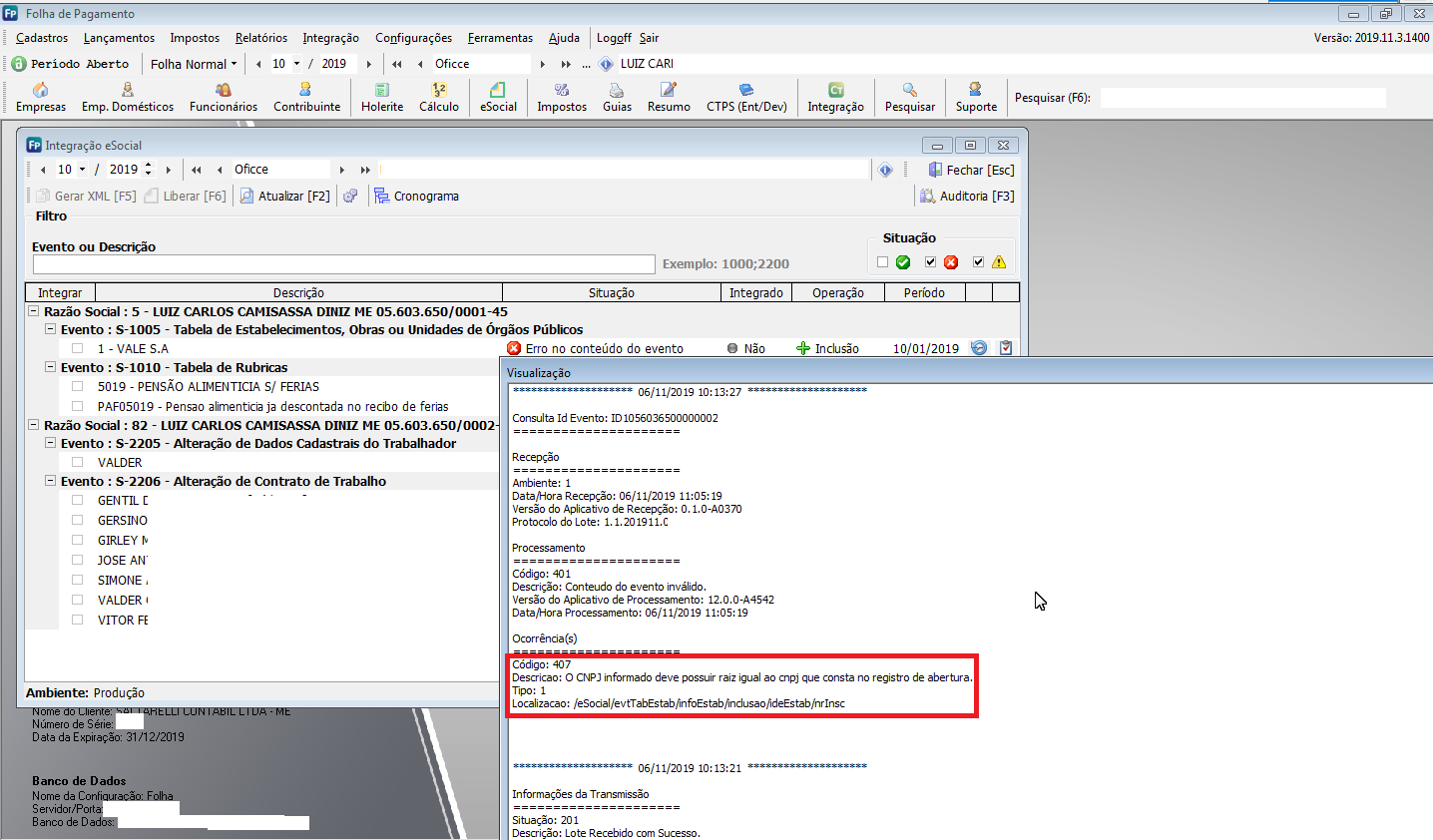Click the Atualizar [F2] button
1433x840 pixels.
pos(284,197)
